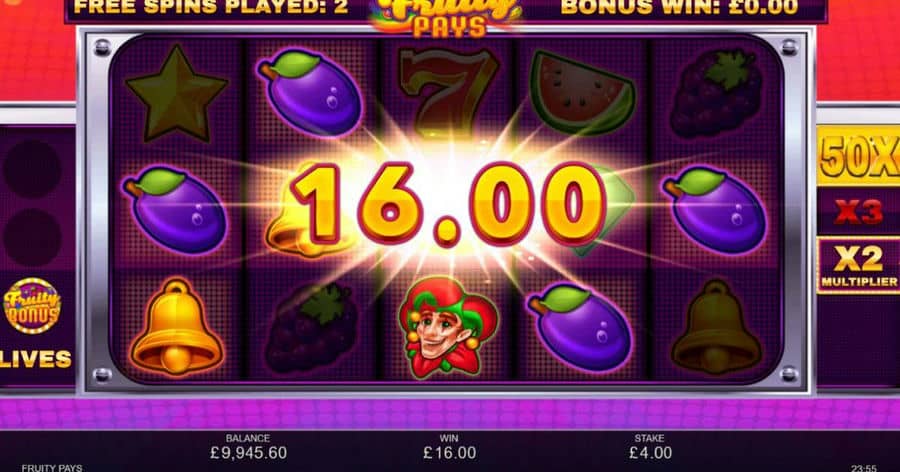The height and width of the screenshot is (472, 900).
Task: Tap the plum on the fifth reel
Action: (715, 210)
